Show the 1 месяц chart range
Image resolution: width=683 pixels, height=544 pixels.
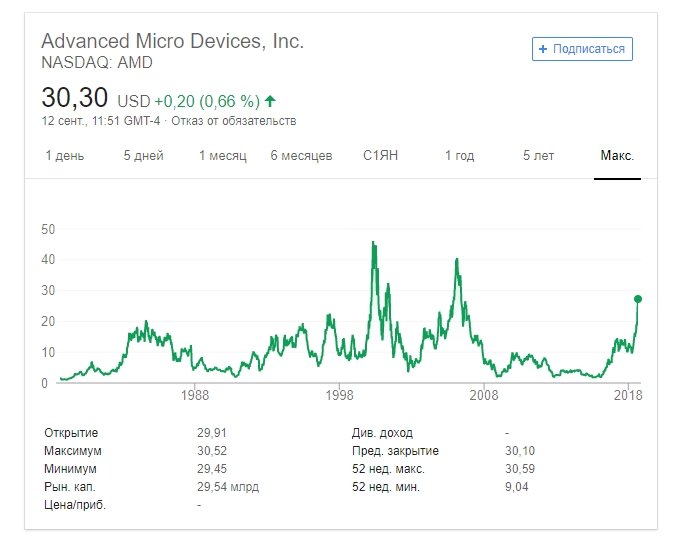[x=222, y=156]
